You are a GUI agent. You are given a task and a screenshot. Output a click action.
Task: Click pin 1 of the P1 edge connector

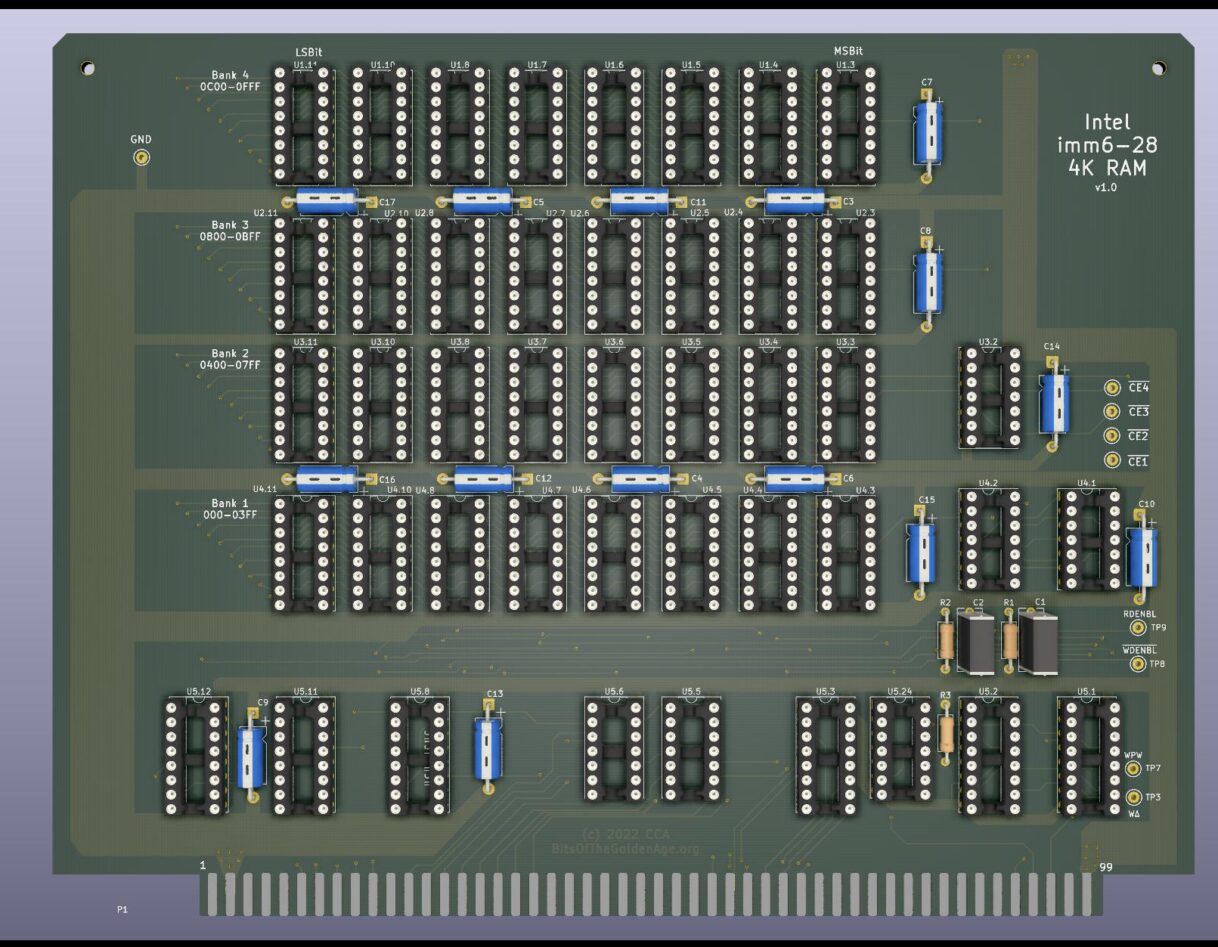[x=212, y=895]
